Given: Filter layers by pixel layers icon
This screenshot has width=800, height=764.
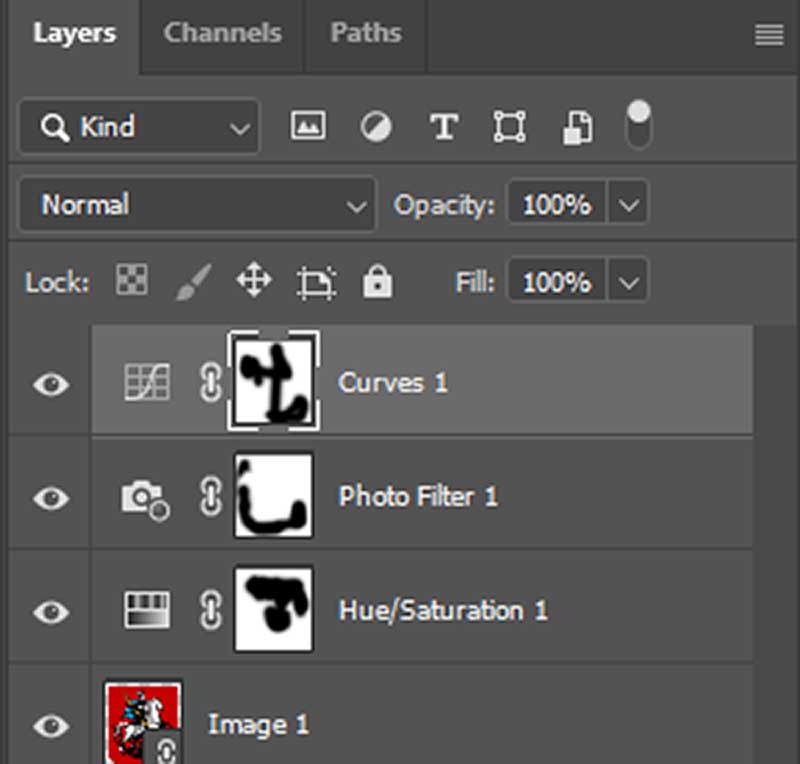Looking at the screenshot, I should [x=307, y=126].
